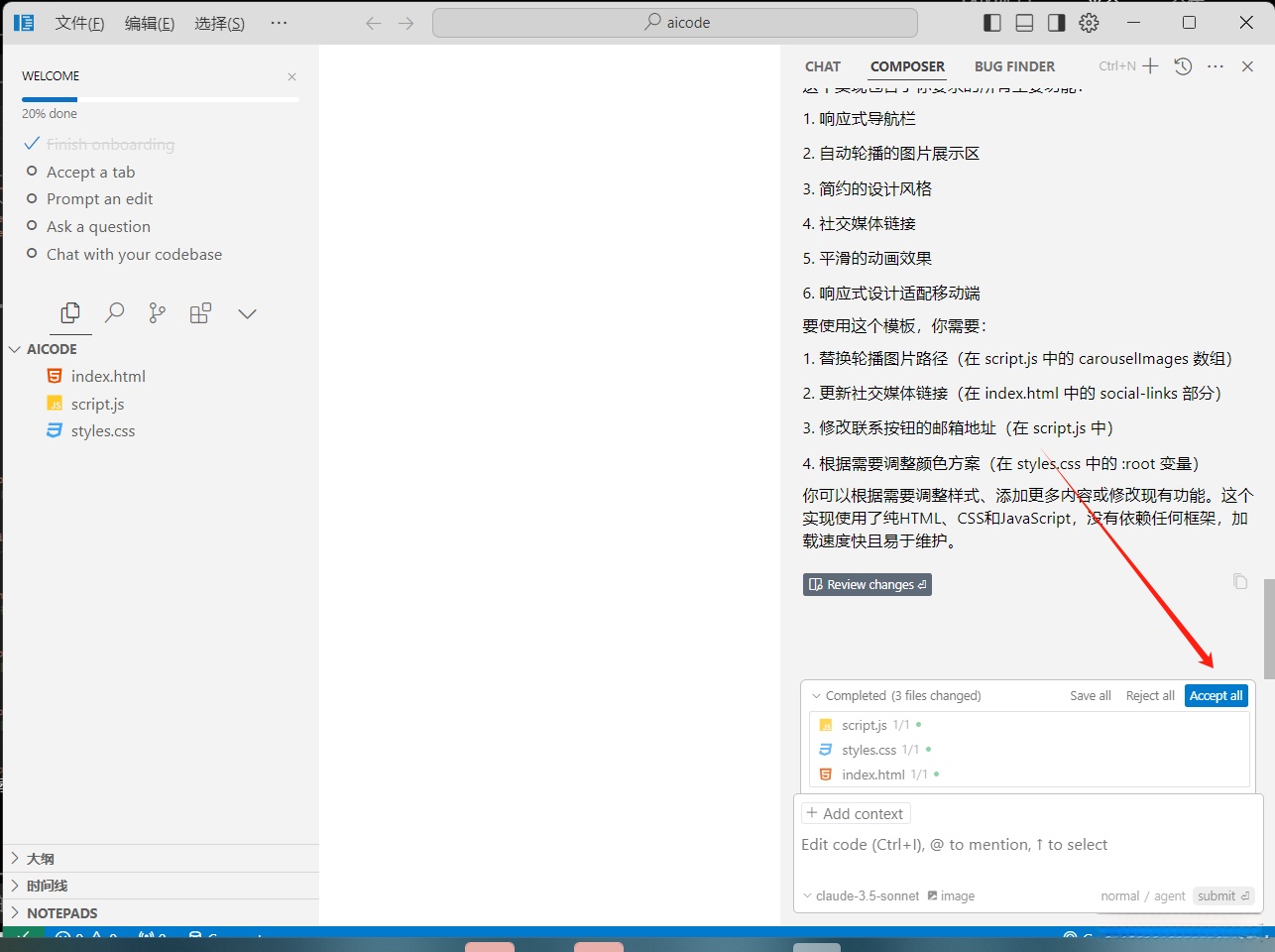Expand the NOTEPADS section
The width and height of the screenshot is (1275, 952).
point(15,913)
